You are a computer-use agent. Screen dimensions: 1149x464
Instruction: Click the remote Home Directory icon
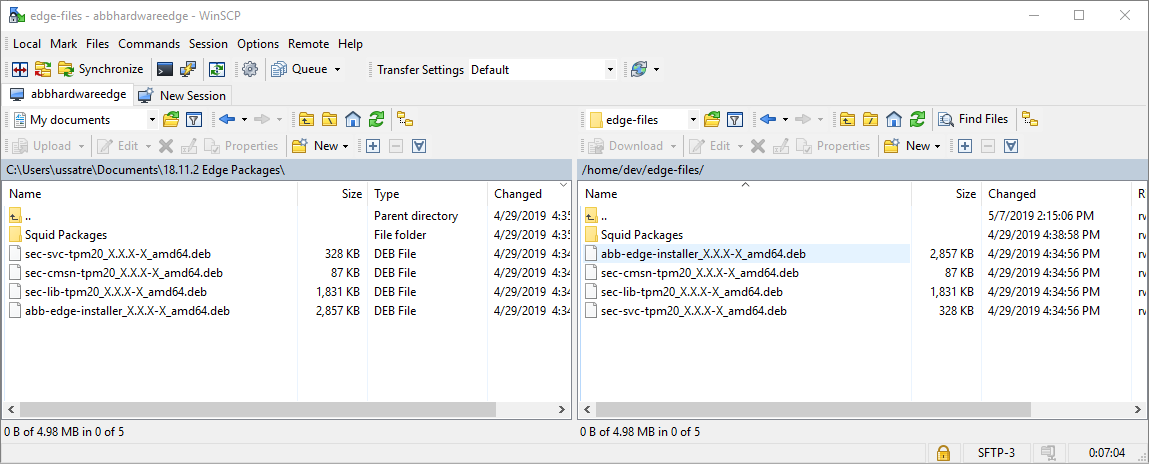point(894,119)
